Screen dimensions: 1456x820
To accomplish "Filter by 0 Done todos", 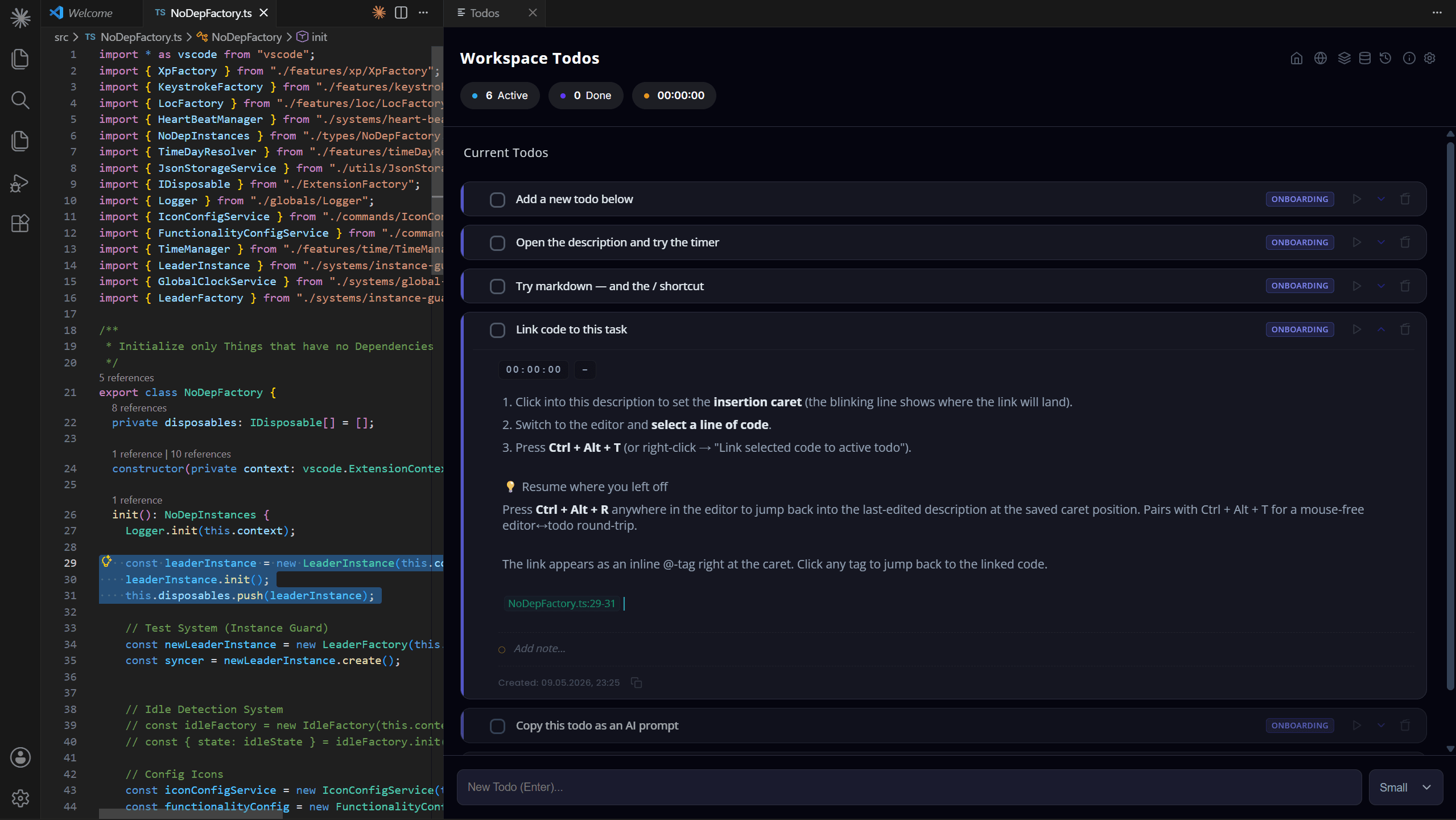I will coord(585,96).
